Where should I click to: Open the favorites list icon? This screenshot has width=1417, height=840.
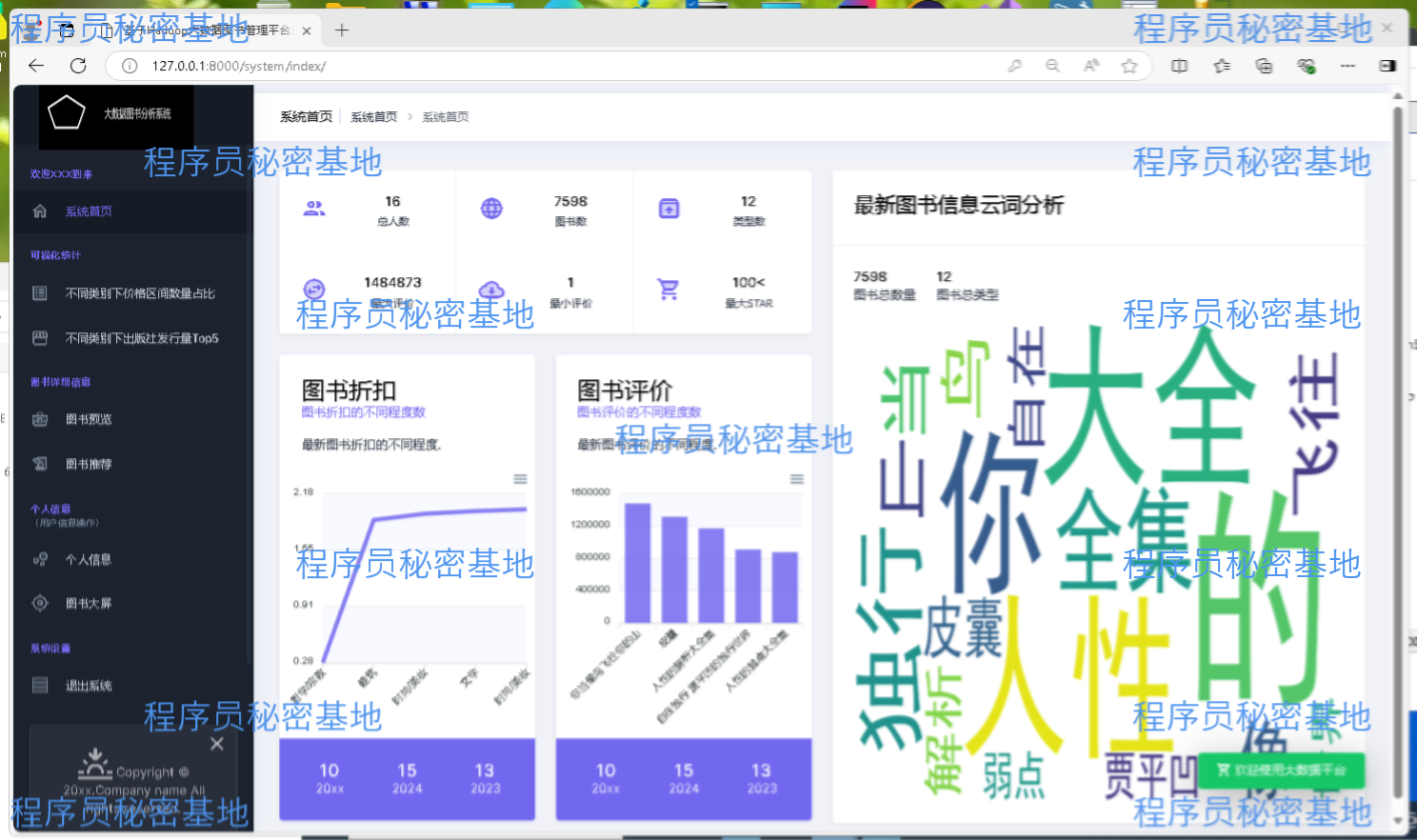(x=1222, y=66)
